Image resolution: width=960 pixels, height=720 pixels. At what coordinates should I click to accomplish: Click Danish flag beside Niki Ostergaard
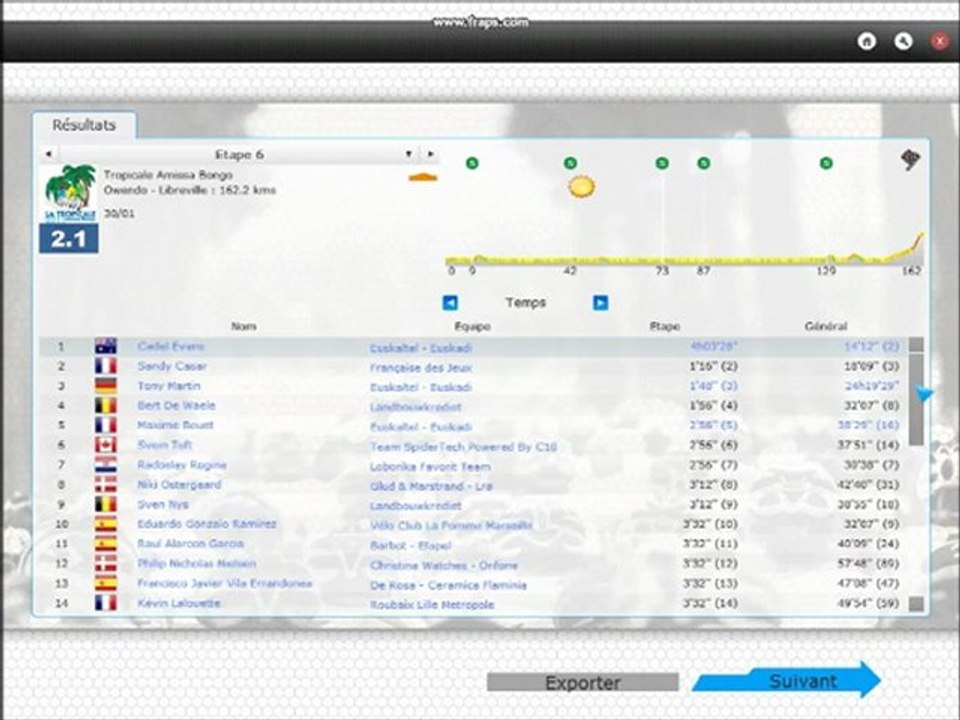105,484
